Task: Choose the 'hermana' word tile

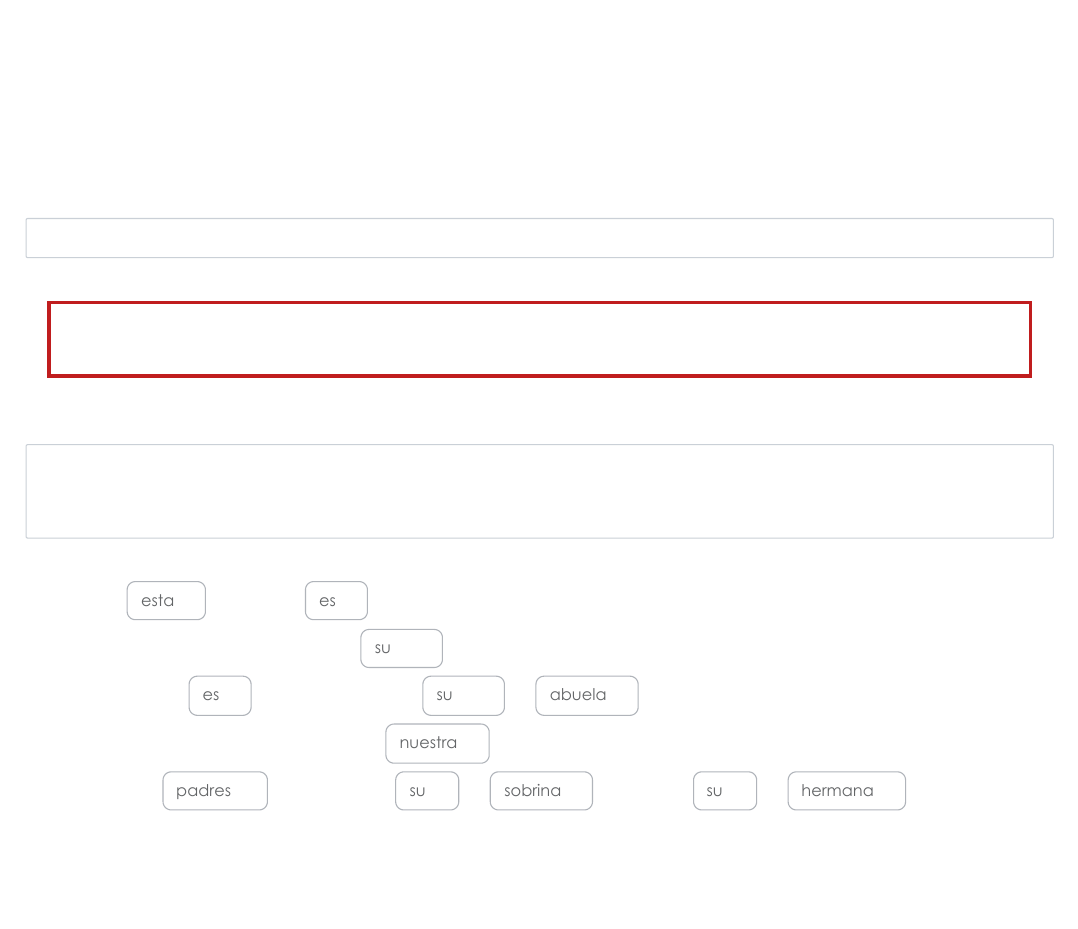Action: (846, 791)
